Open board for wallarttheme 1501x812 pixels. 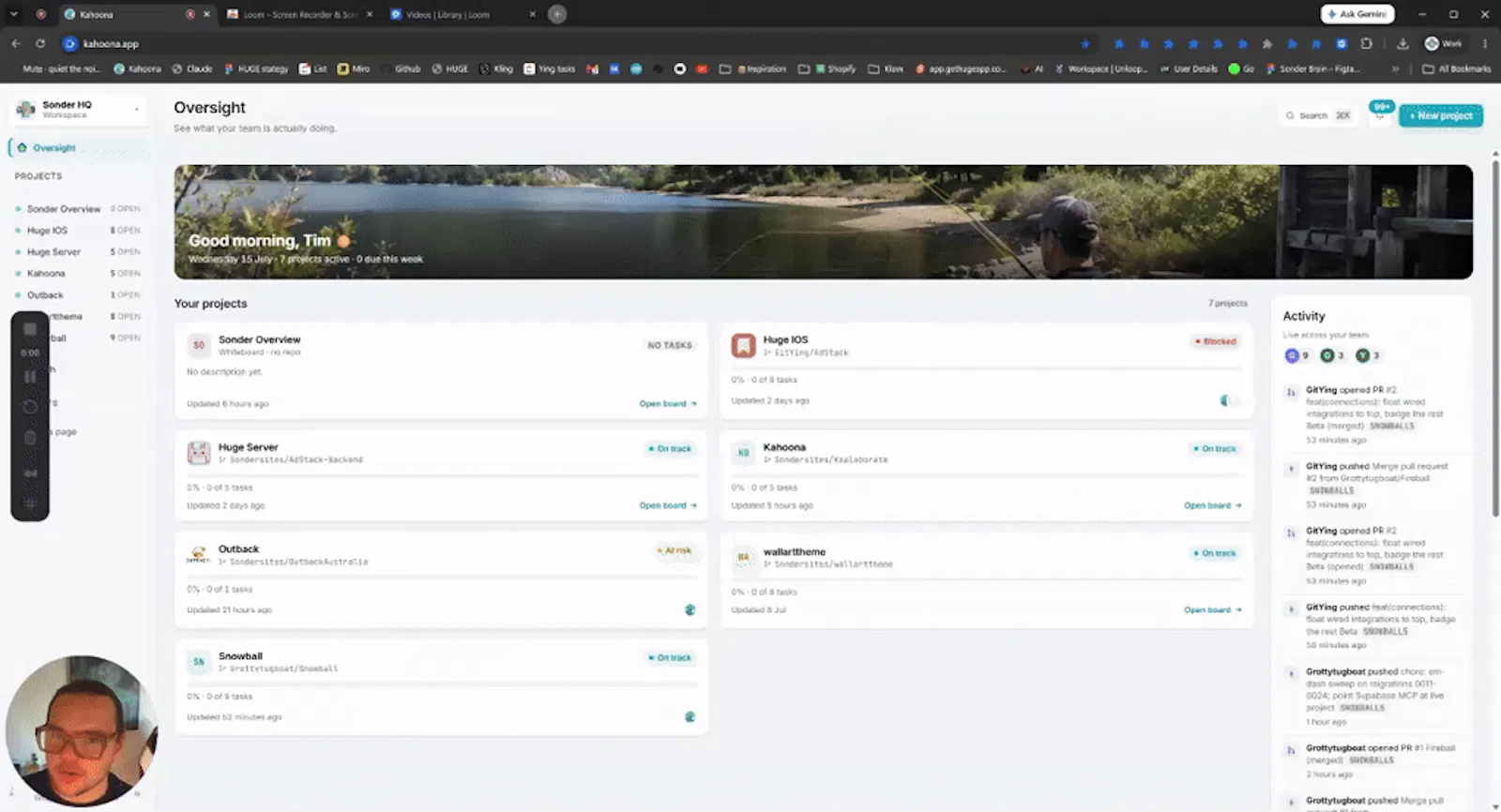point(1212,610)
